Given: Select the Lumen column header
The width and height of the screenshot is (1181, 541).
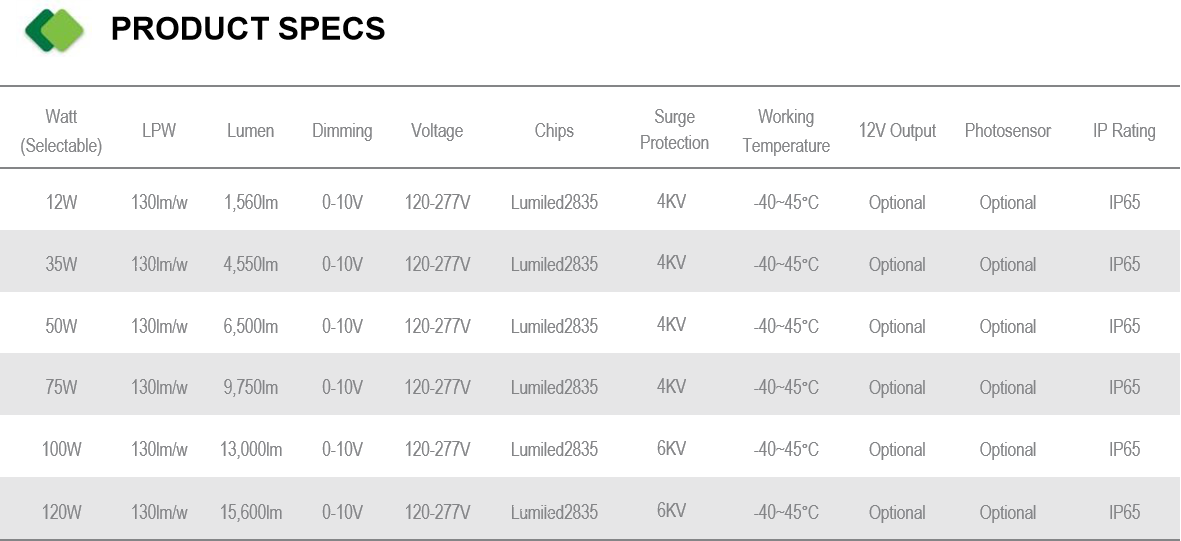Looking at the screenshot, I should coord(251,130).
